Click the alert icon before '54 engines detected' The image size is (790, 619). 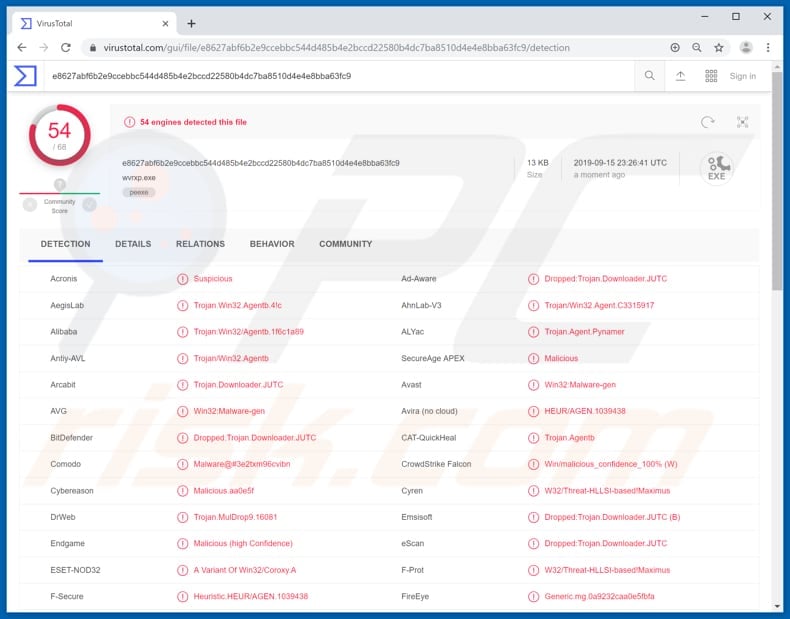[x=129, y=122]
